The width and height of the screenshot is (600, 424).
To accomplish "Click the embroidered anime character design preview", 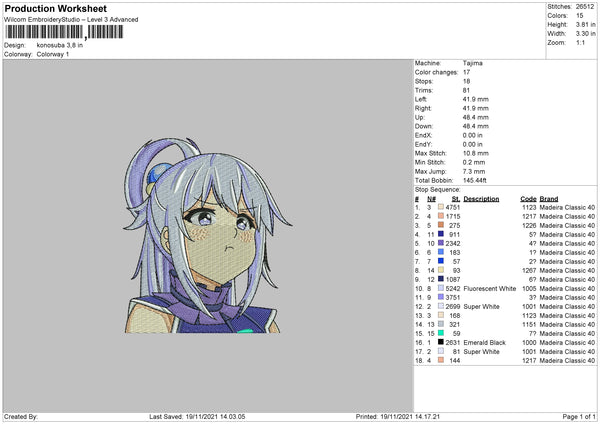I will (x=207, y=235).
